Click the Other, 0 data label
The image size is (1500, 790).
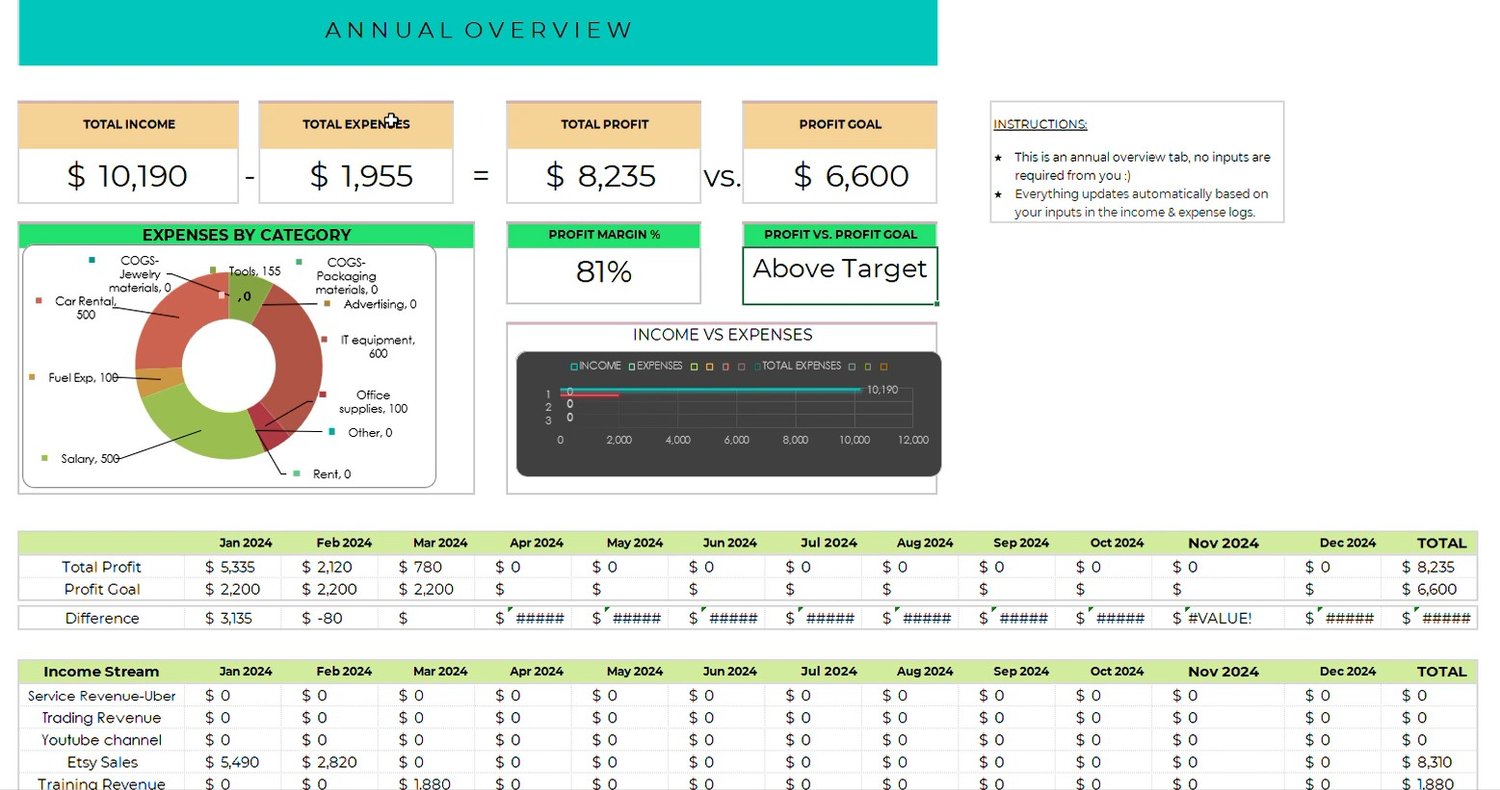370,432
